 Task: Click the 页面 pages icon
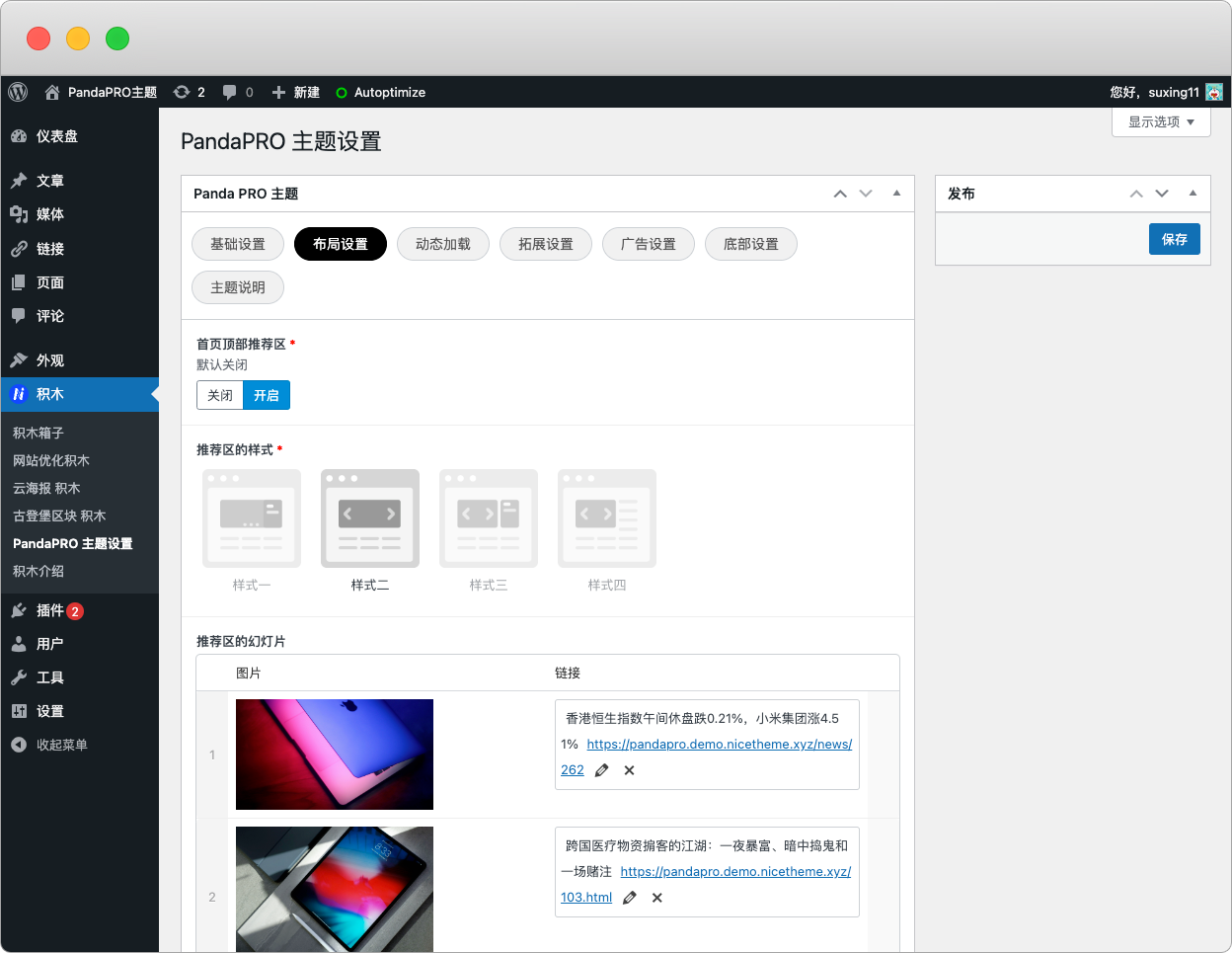(x=19, y=282)
